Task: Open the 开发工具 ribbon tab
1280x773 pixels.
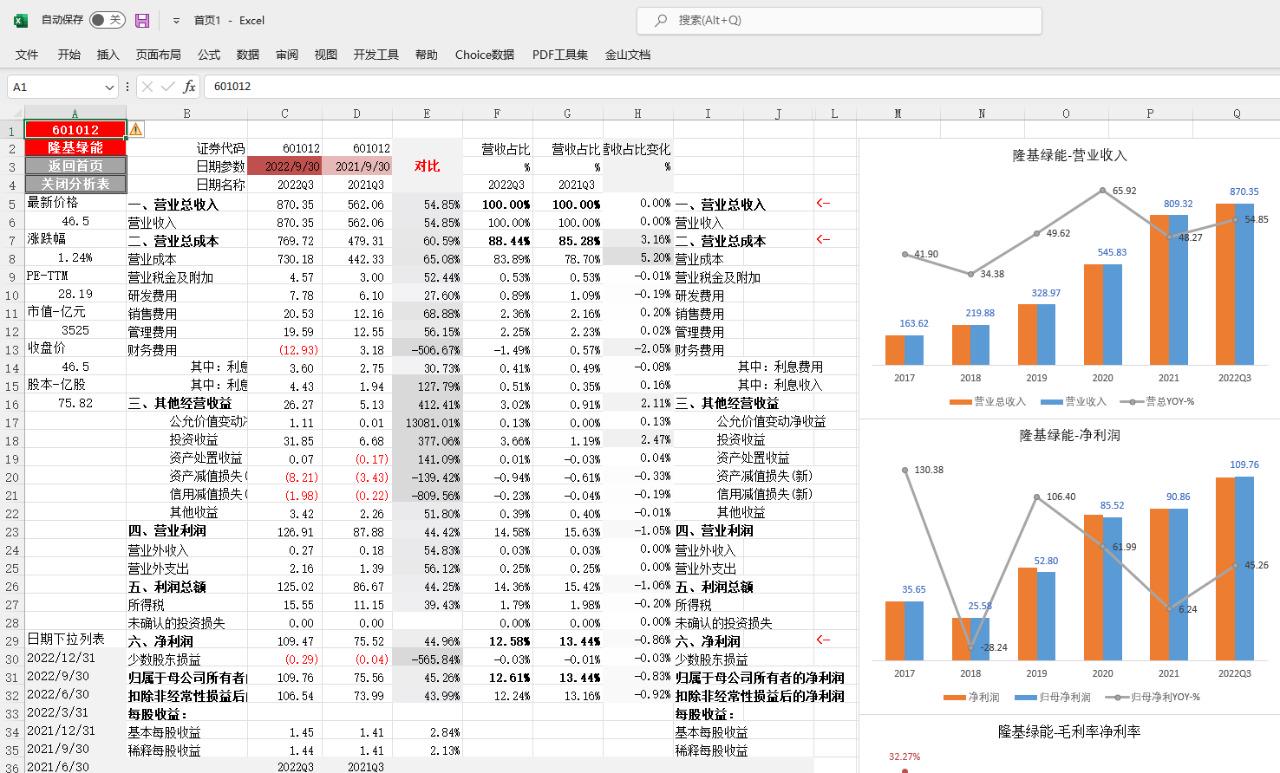Action: pos(376,55)
